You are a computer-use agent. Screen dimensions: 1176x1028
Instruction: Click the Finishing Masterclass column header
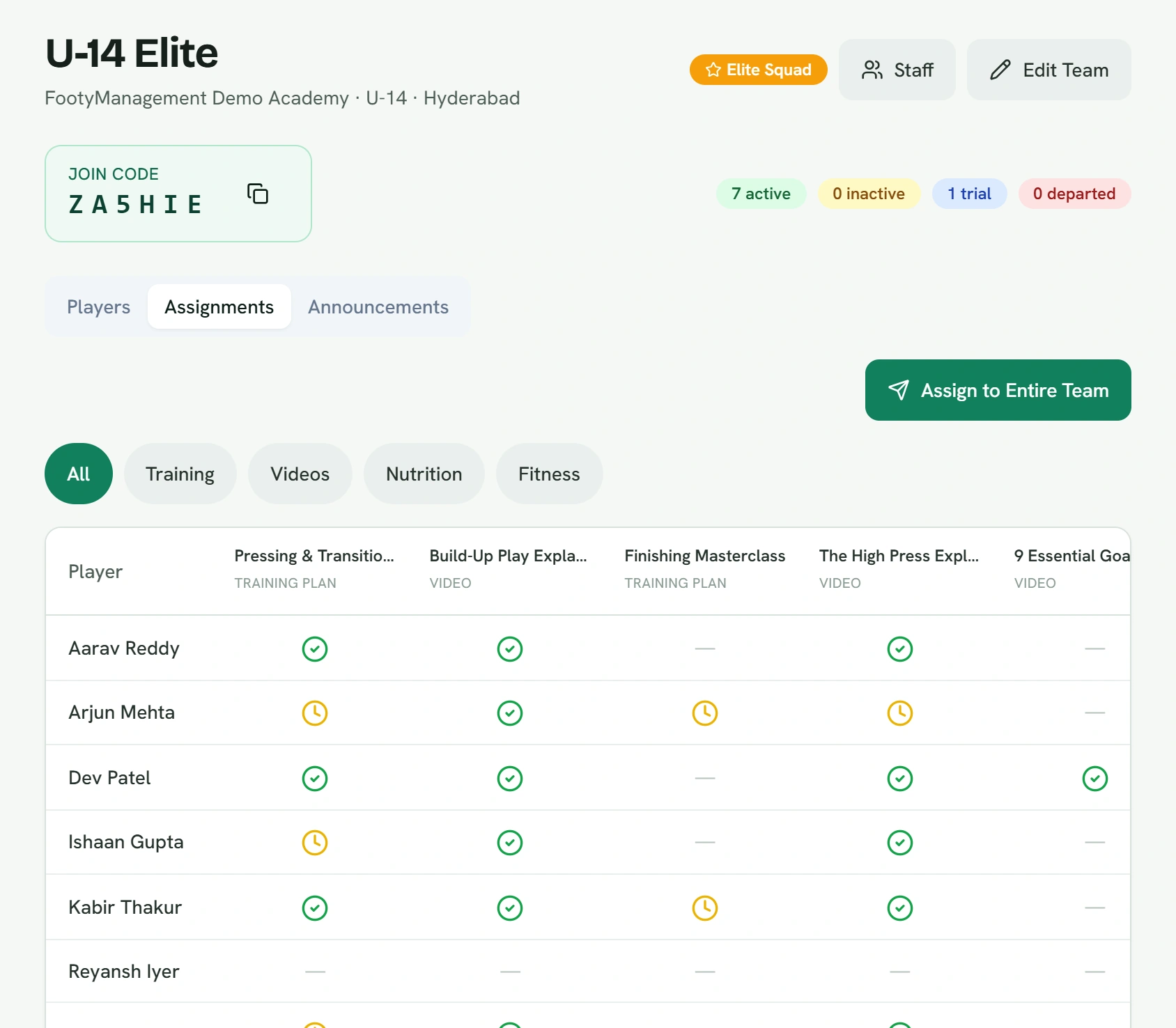705,569
